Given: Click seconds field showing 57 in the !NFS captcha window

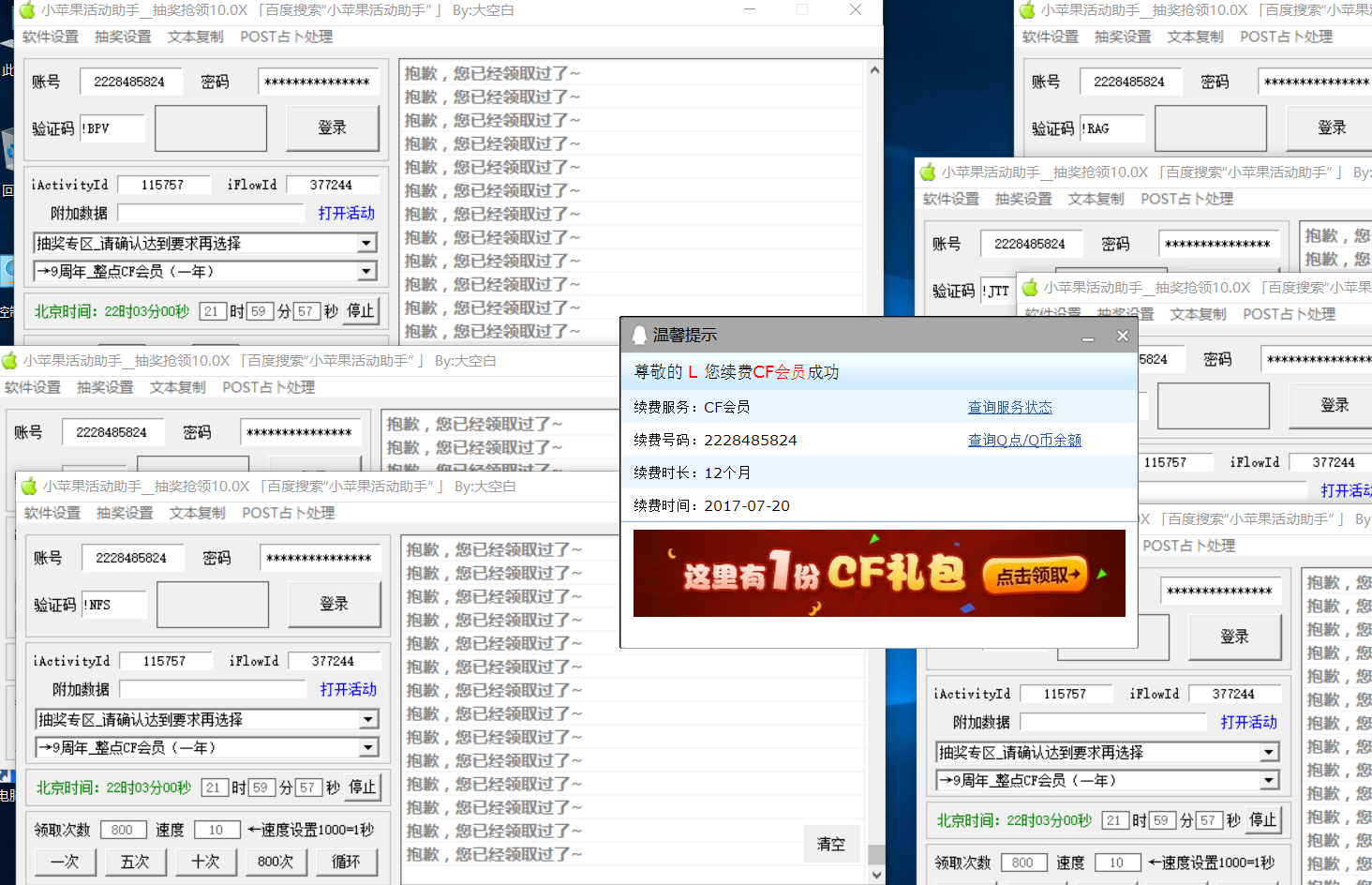Looking at the screenshot, I should click(x=309, y=787).
